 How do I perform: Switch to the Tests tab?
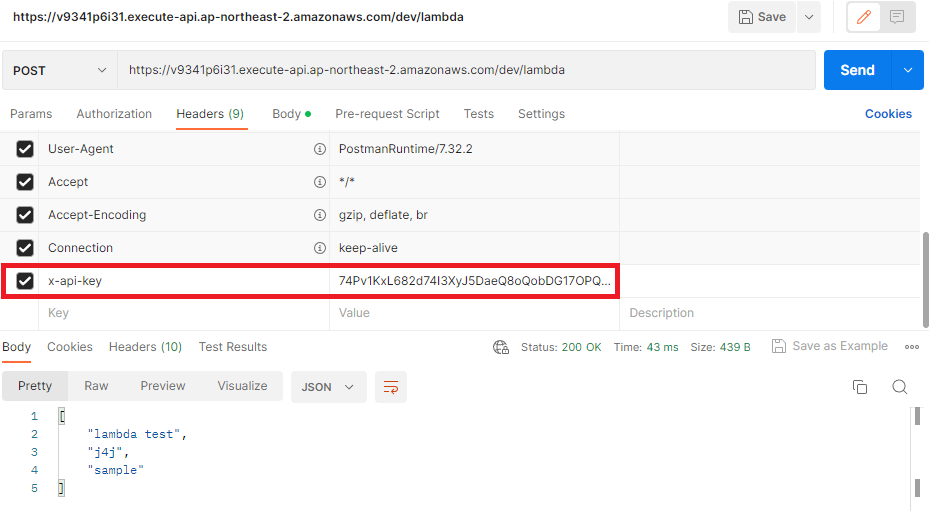tap(479, 114)
